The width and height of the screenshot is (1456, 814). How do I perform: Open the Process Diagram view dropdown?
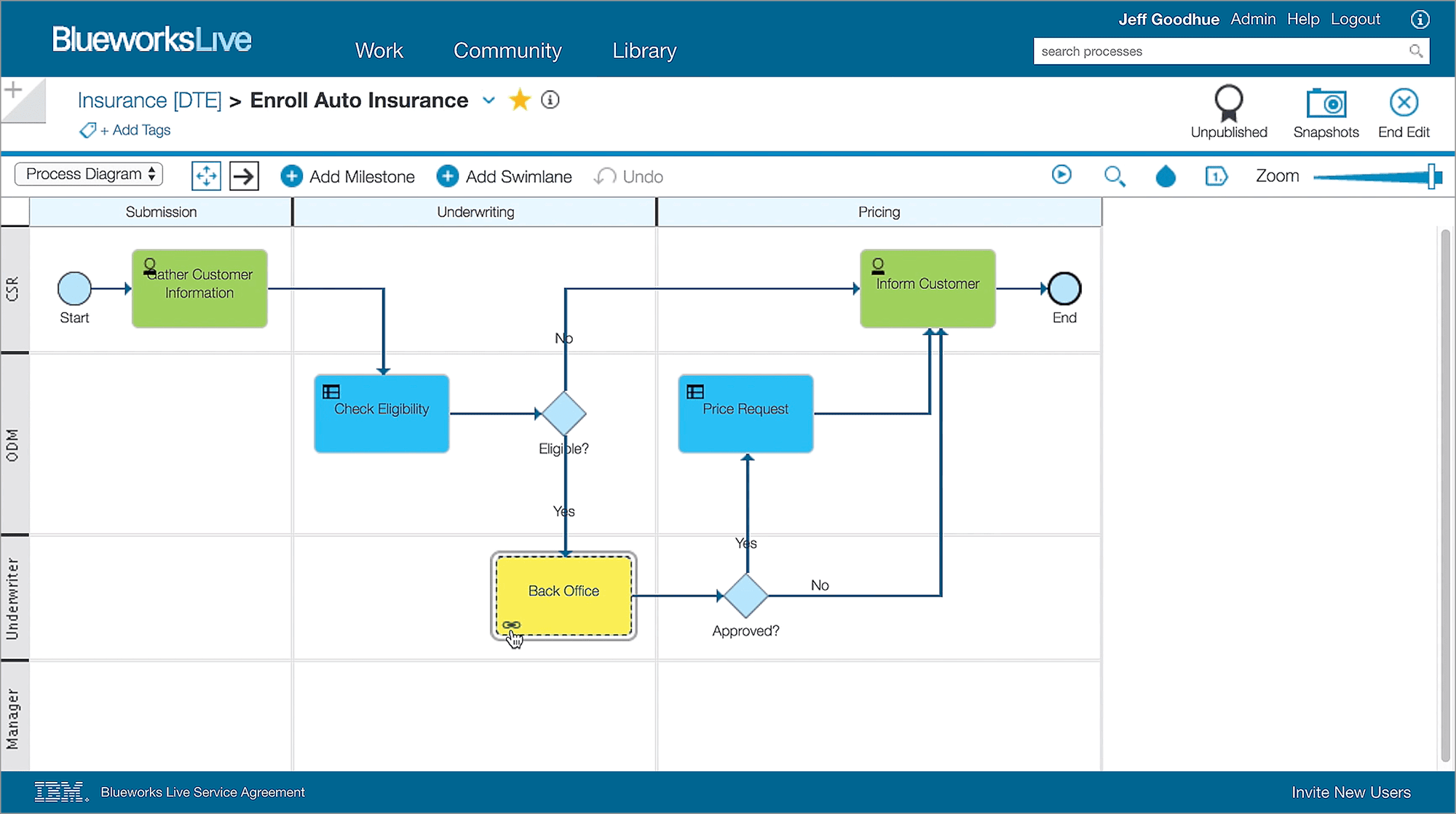point(89,174)
